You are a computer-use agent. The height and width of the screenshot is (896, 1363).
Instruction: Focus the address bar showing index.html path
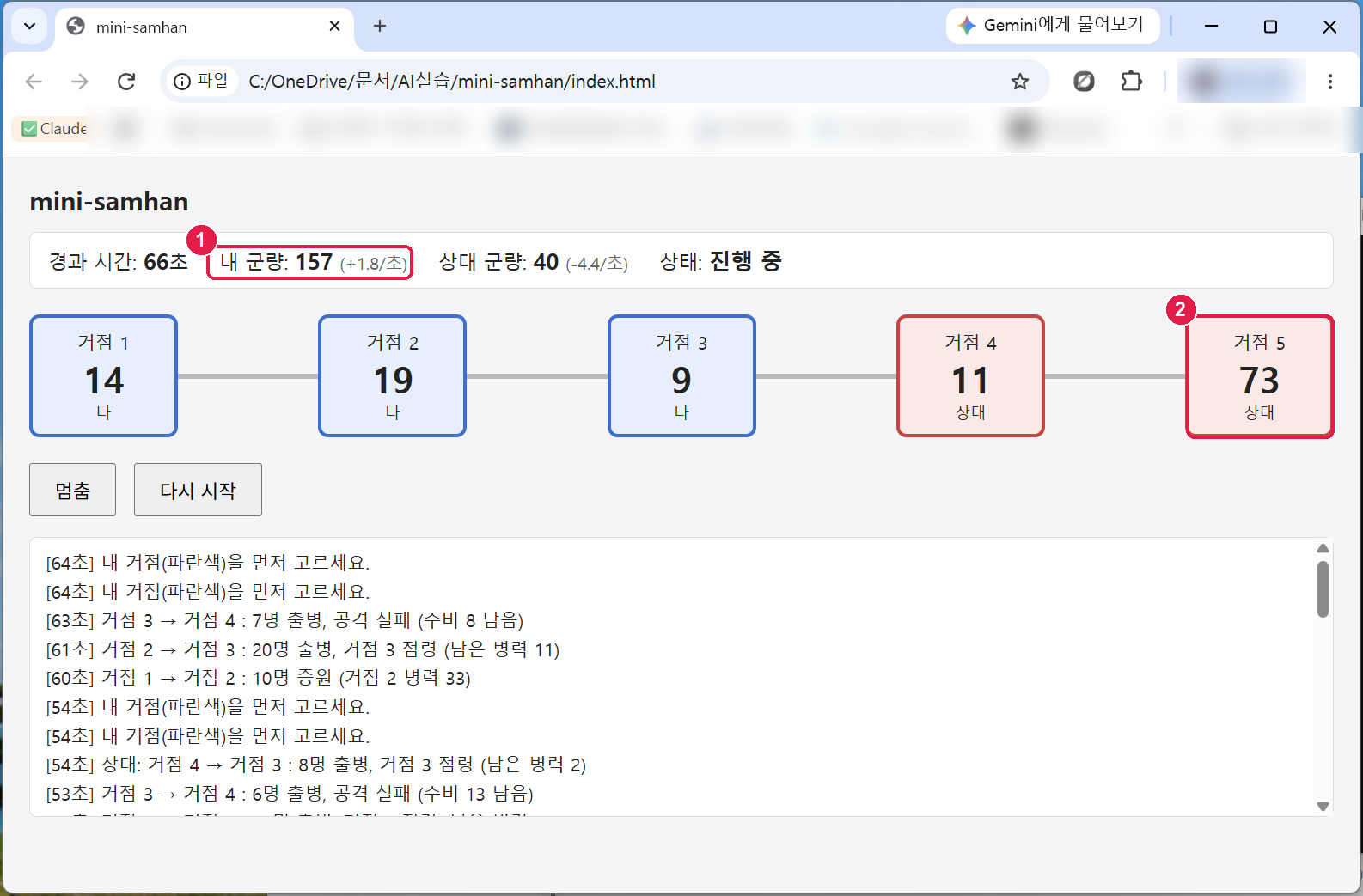604,82
